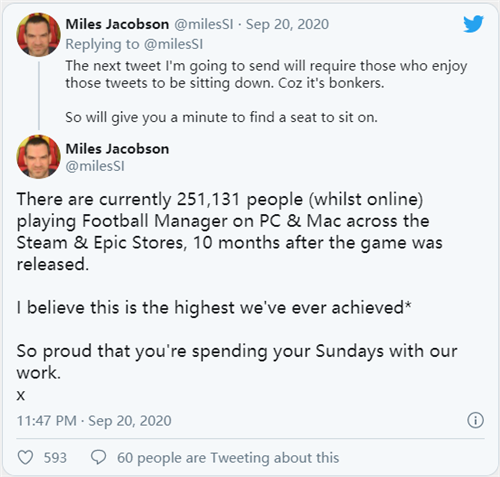This screenshot has height=477, width=500.
Task: Open the 11:47 PM · Sep 20, 2020 timestamp
Action: click(94, 421)
